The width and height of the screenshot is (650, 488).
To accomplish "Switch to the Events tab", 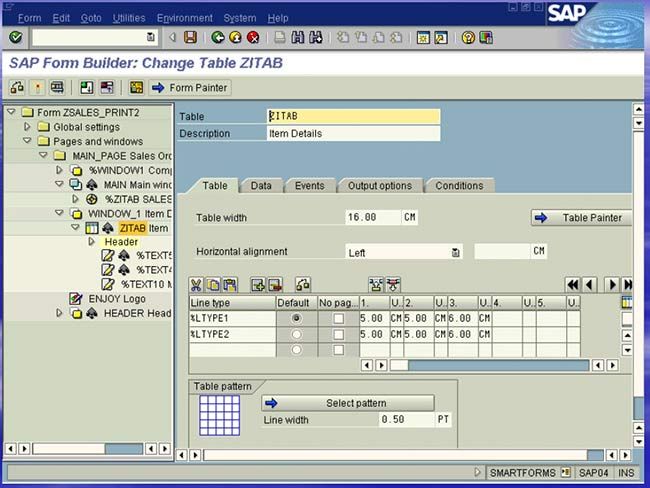I will pos(309,186).
